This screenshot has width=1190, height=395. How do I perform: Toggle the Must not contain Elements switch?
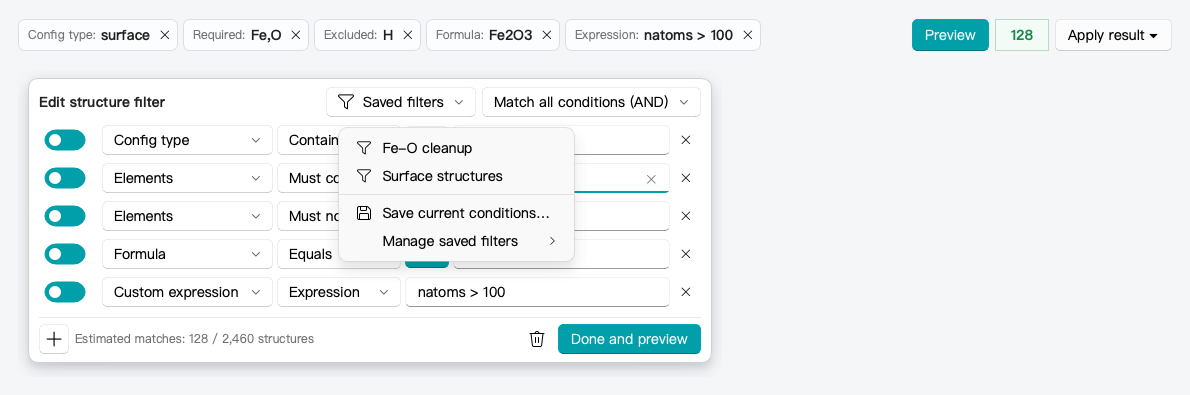[x=65, y=216]
